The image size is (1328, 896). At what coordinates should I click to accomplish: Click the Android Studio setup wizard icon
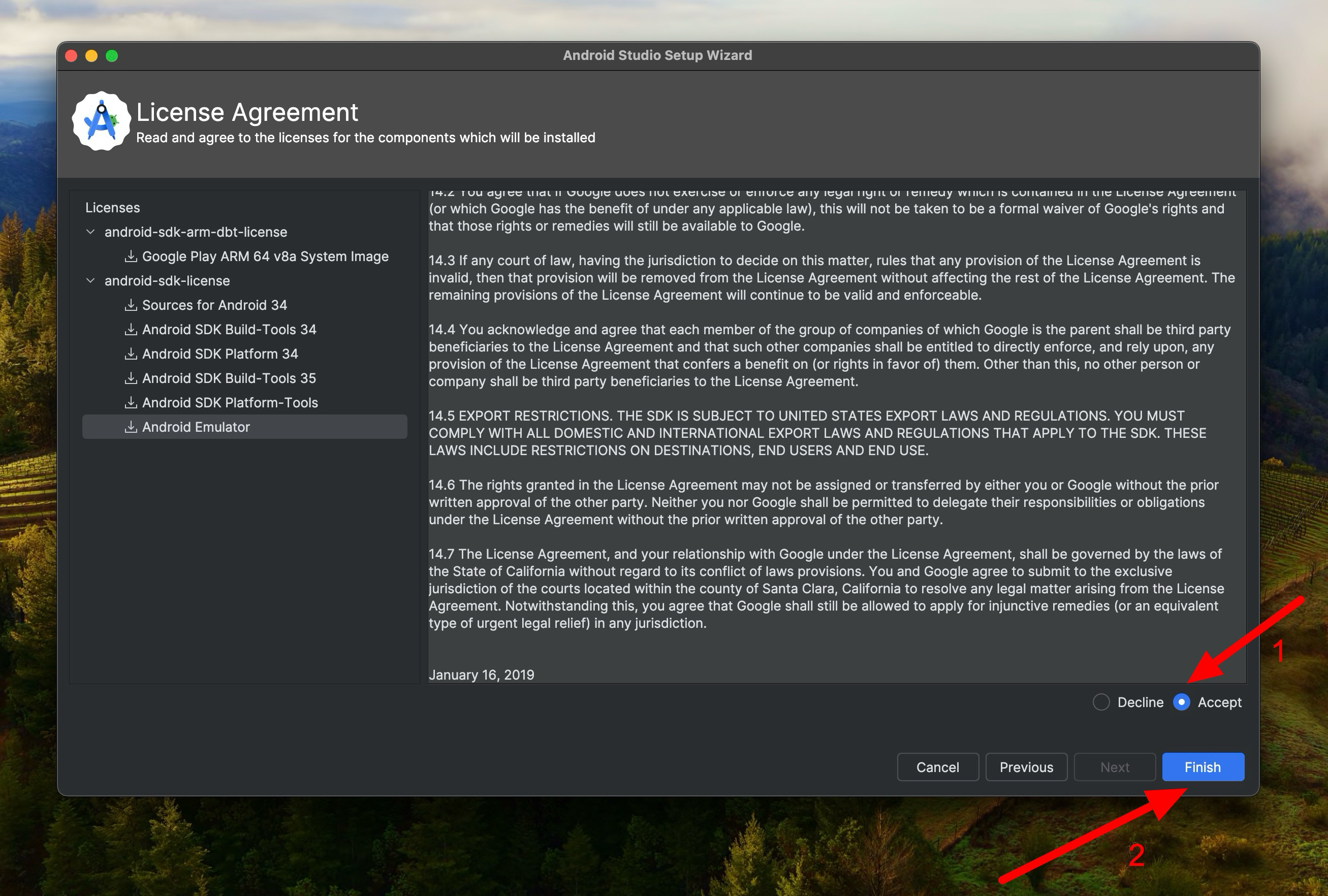(x=102, y=122)
